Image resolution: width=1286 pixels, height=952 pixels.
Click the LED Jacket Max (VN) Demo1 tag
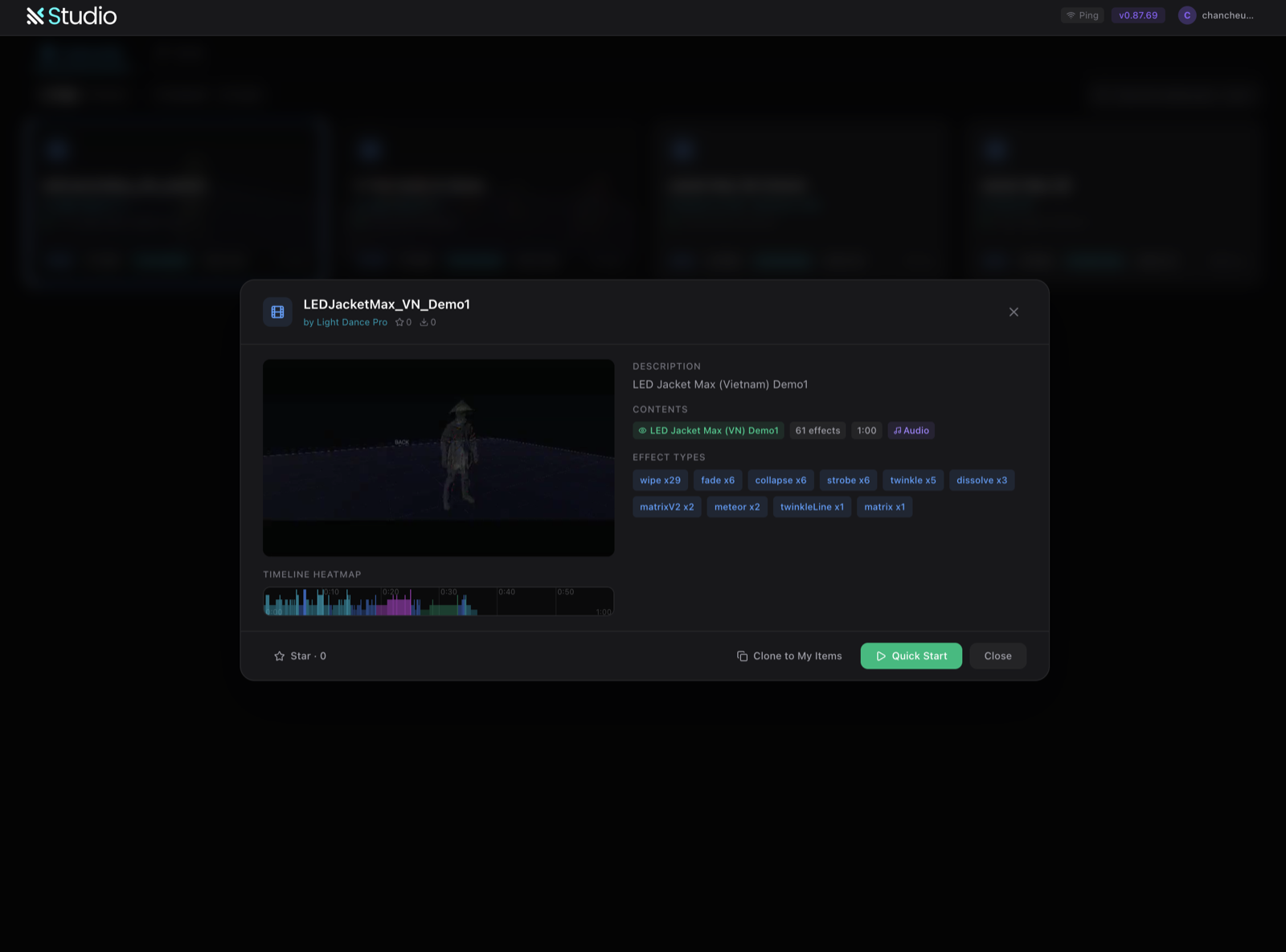click(x=708, y=431)
